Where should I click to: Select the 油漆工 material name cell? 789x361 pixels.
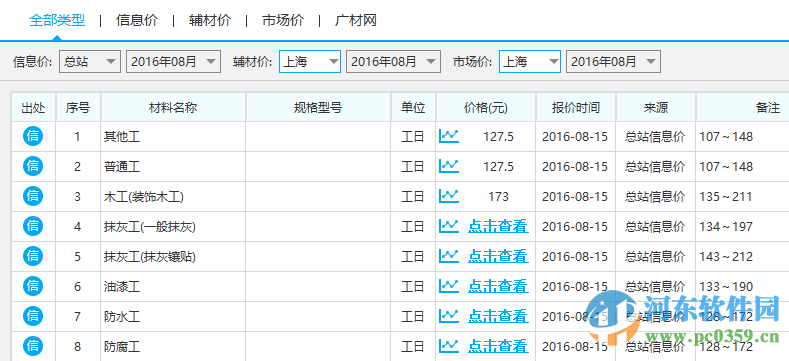(x=173, y=286)
